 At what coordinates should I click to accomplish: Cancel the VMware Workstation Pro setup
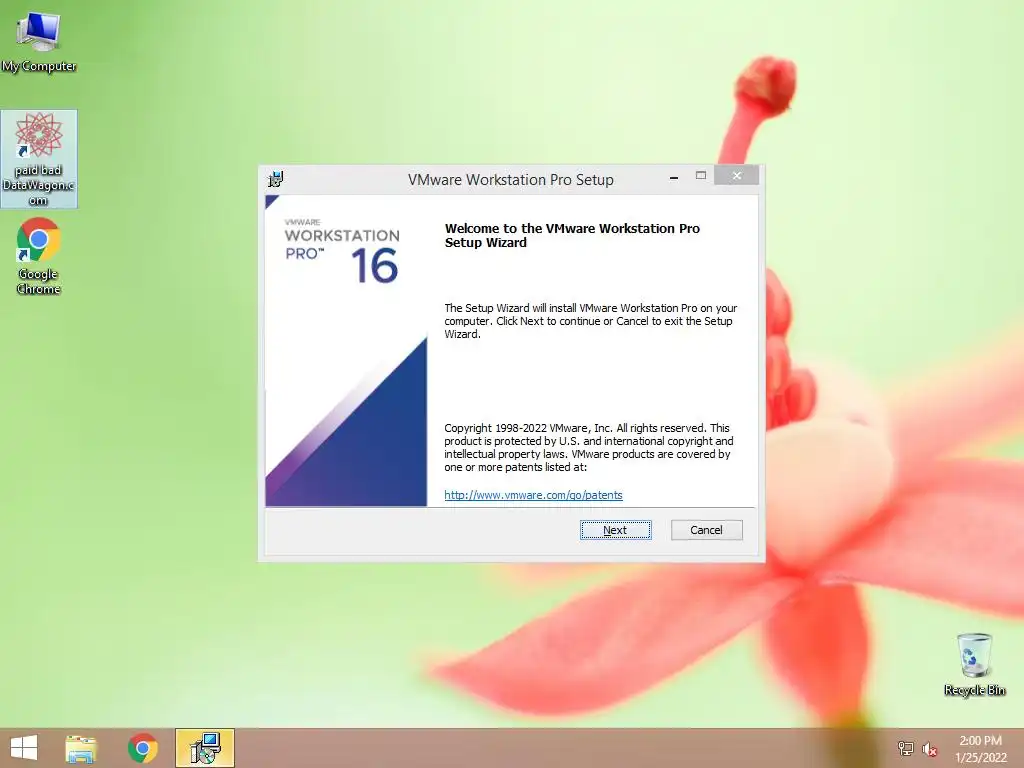click(707, 530)
